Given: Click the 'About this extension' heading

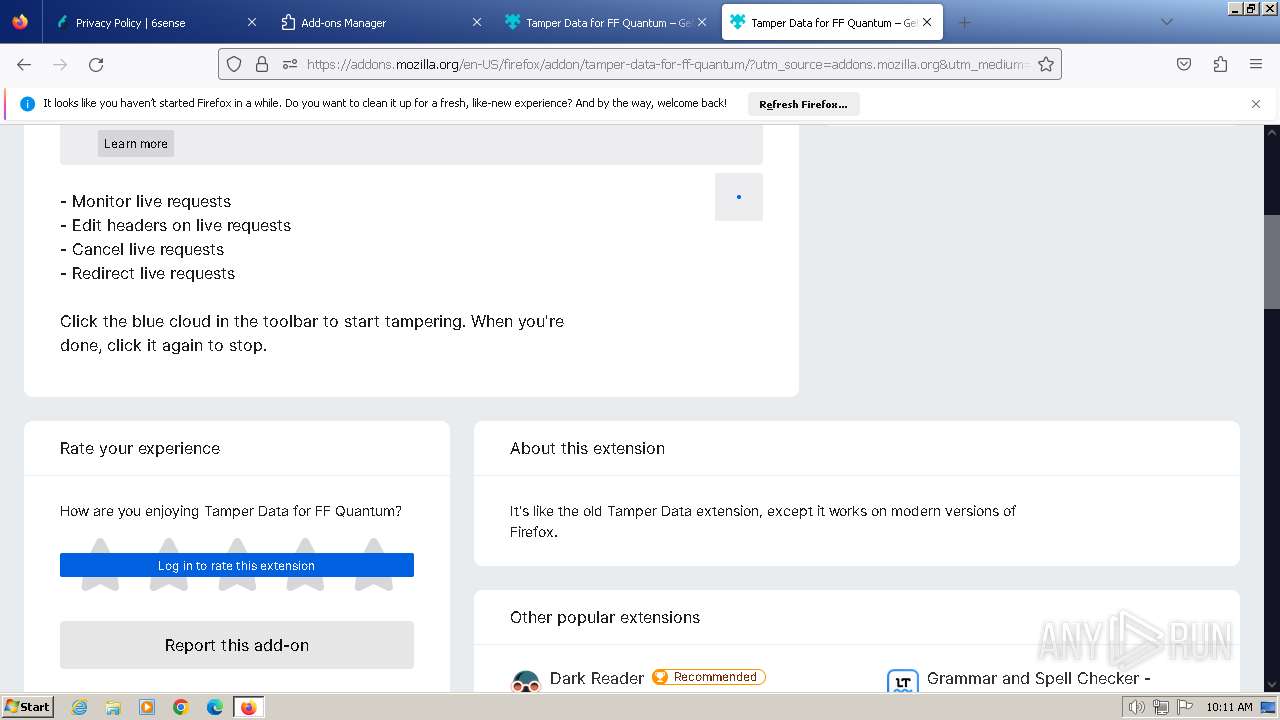Looking at the screenshot, I should click(587, 448).
